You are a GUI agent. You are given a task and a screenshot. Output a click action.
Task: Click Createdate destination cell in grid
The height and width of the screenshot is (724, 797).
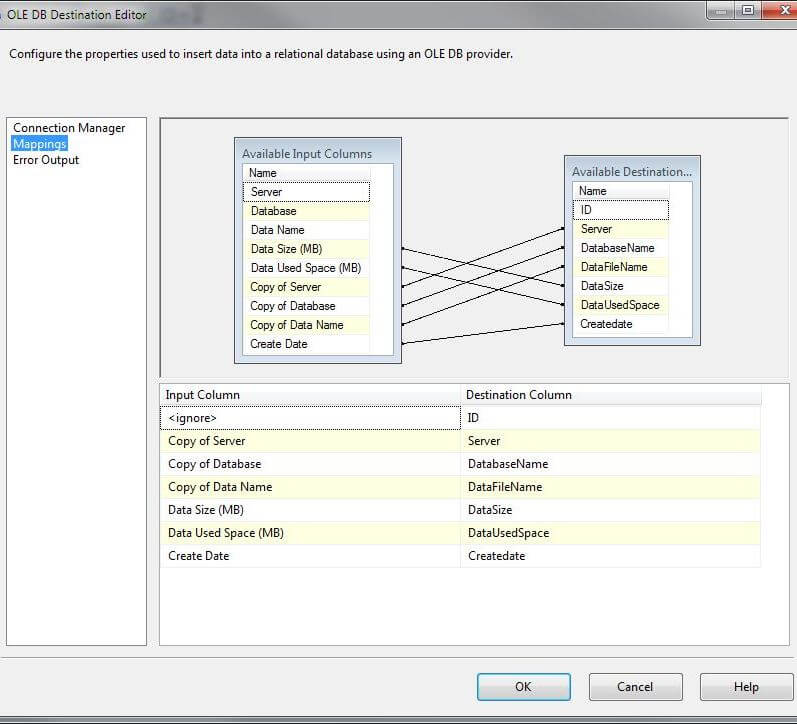(x=611, y=556)
